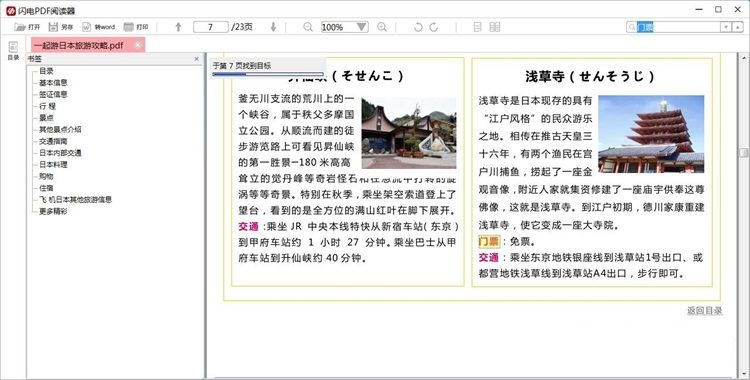Click 交通 label in 浅草寺 section
The height and width of the screenshot is (380, 750).
489,257
